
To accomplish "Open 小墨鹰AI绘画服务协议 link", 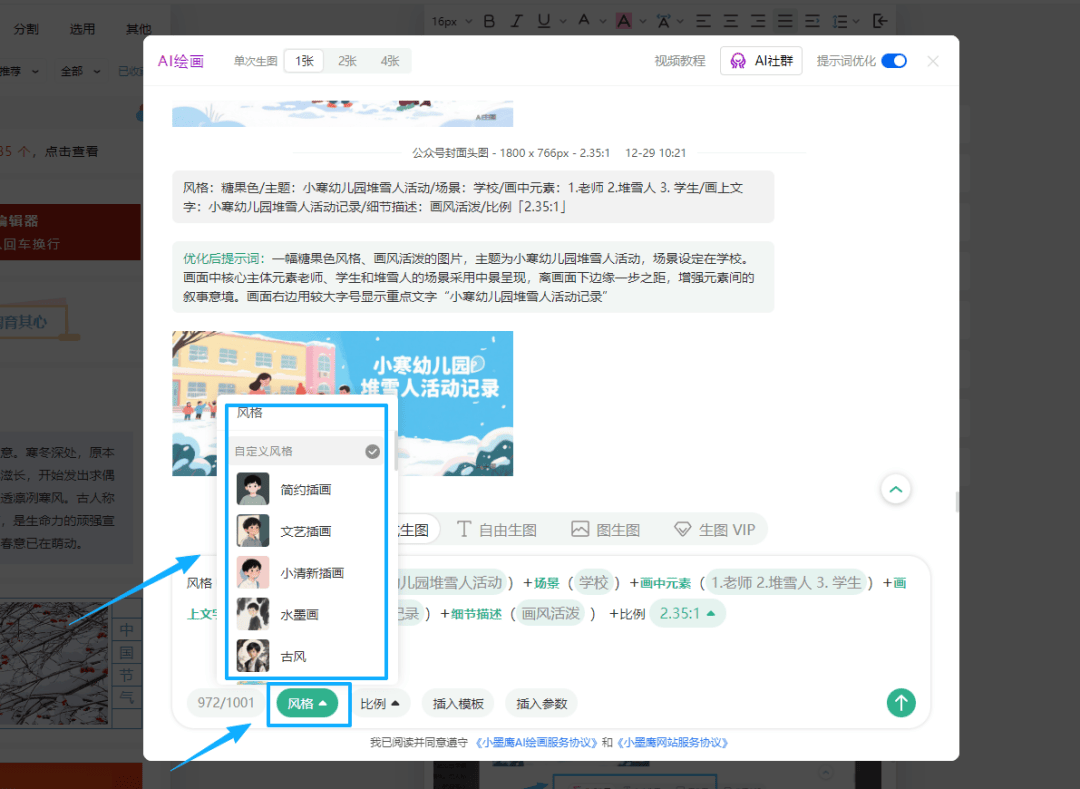I will (536, 743).
